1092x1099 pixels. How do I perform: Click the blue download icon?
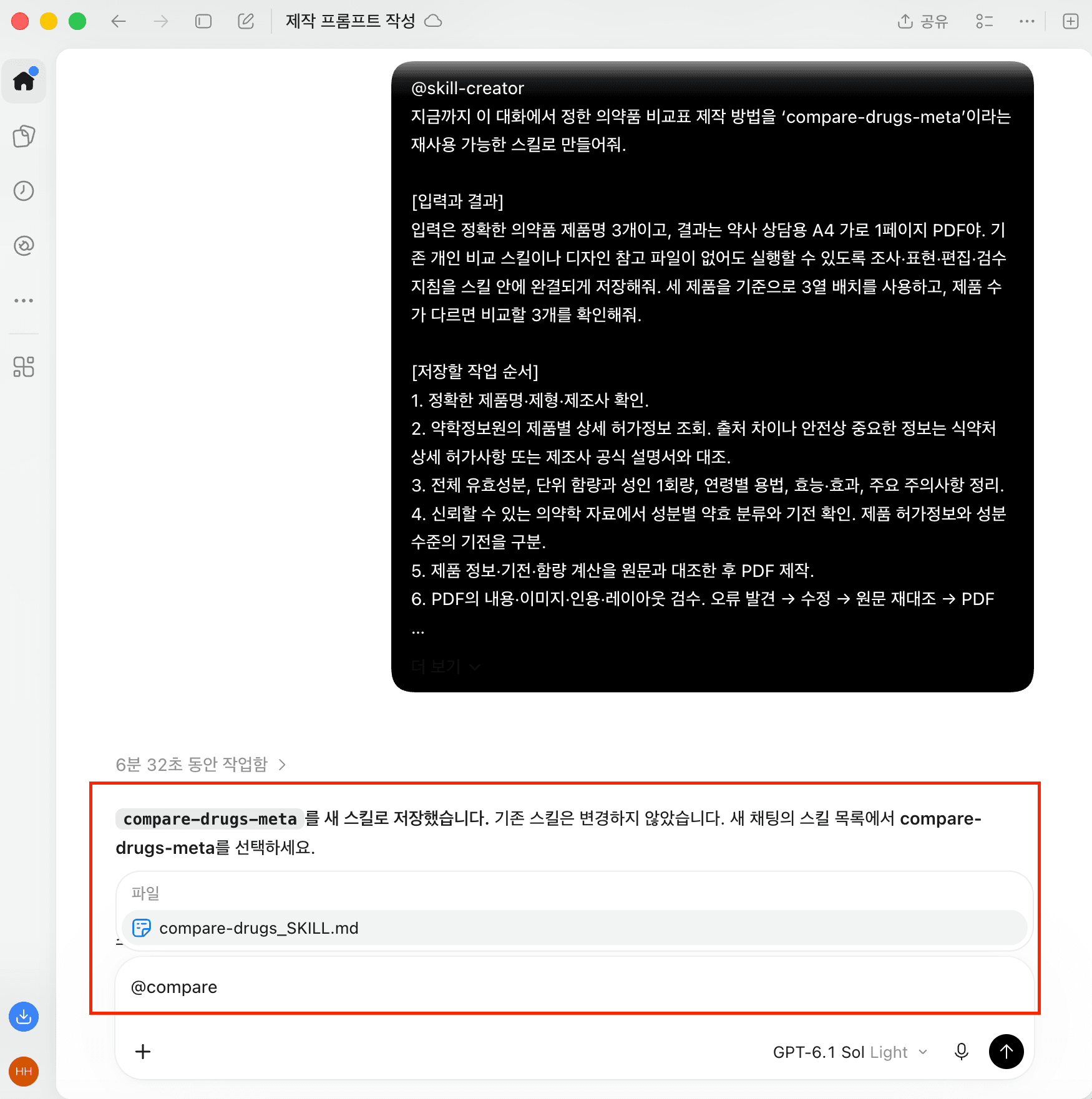pos(24,1017)
